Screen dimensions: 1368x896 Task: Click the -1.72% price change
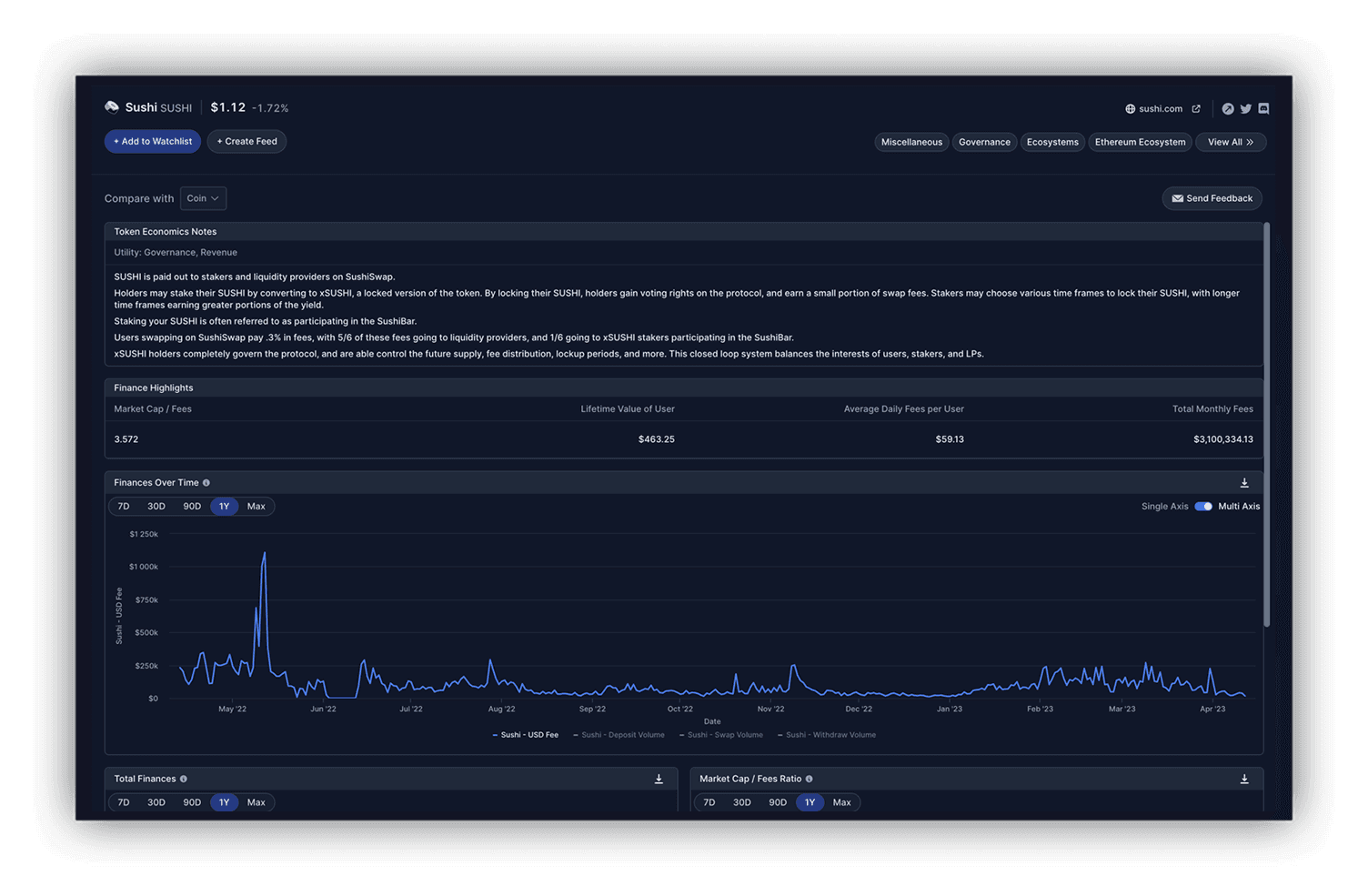pos(270,108)
